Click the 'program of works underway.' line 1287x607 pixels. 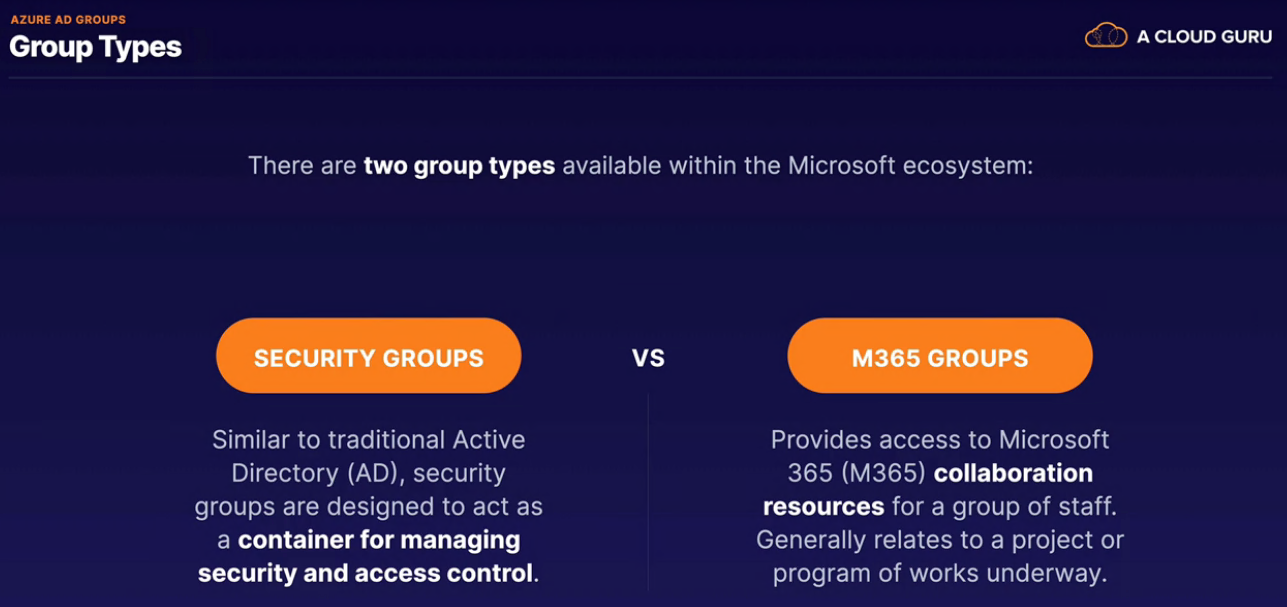[x=940, y=574]
